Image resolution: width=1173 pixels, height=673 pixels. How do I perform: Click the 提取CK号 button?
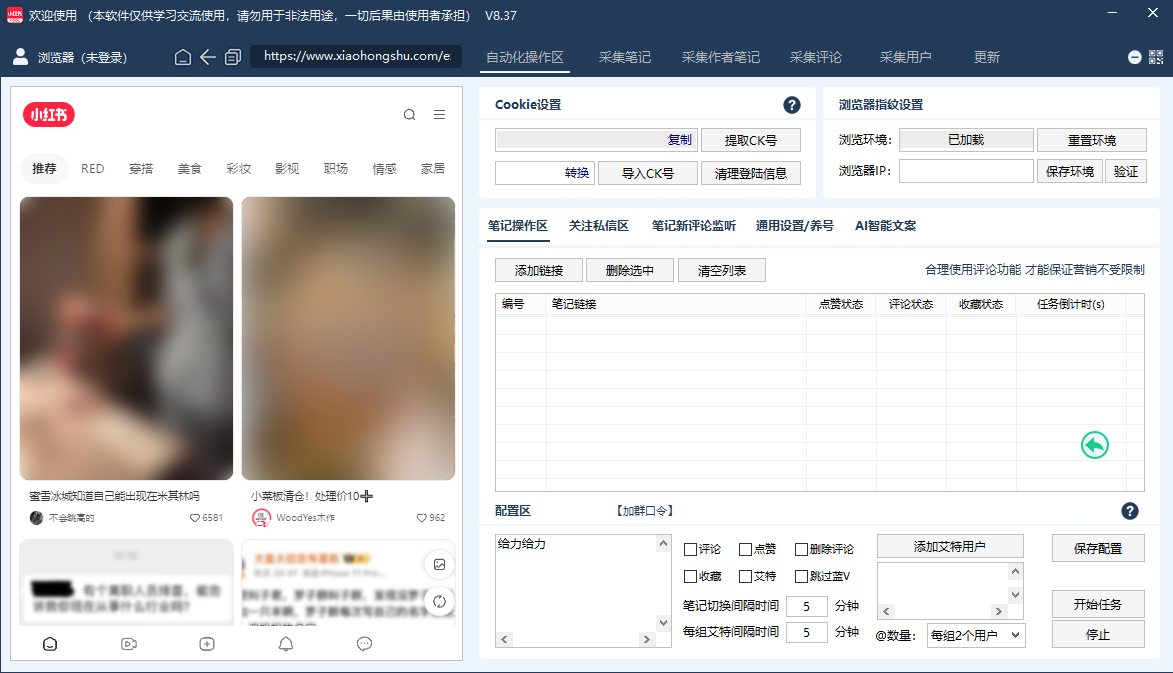point(750,141)
